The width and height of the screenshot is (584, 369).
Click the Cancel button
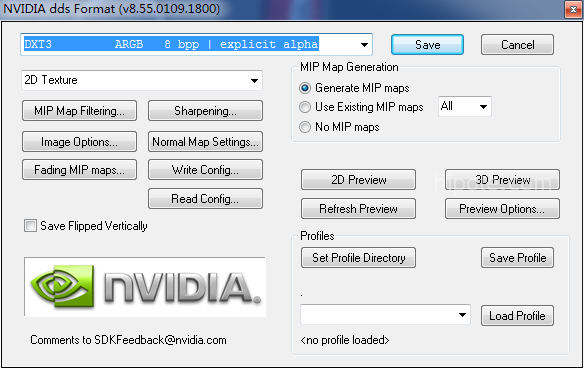517,45
